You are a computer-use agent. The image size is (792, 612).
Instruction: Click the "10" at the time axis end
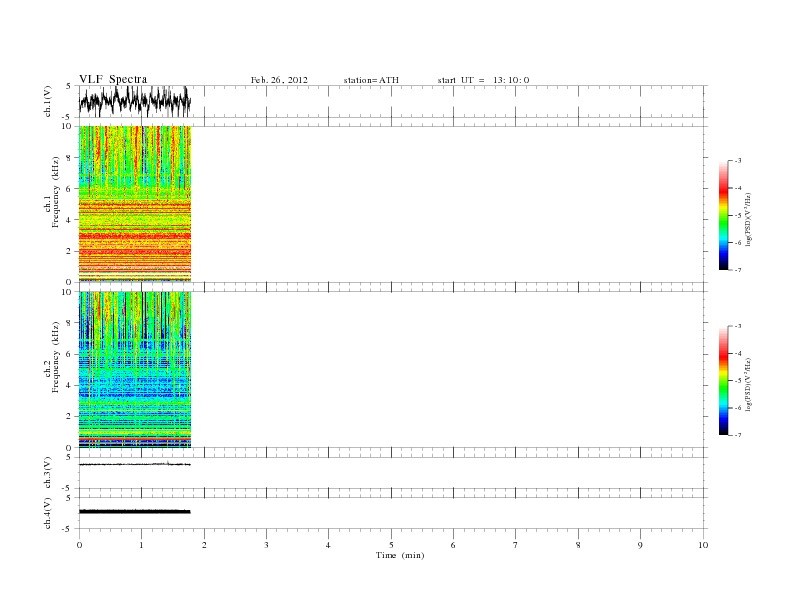pos(703,545)
